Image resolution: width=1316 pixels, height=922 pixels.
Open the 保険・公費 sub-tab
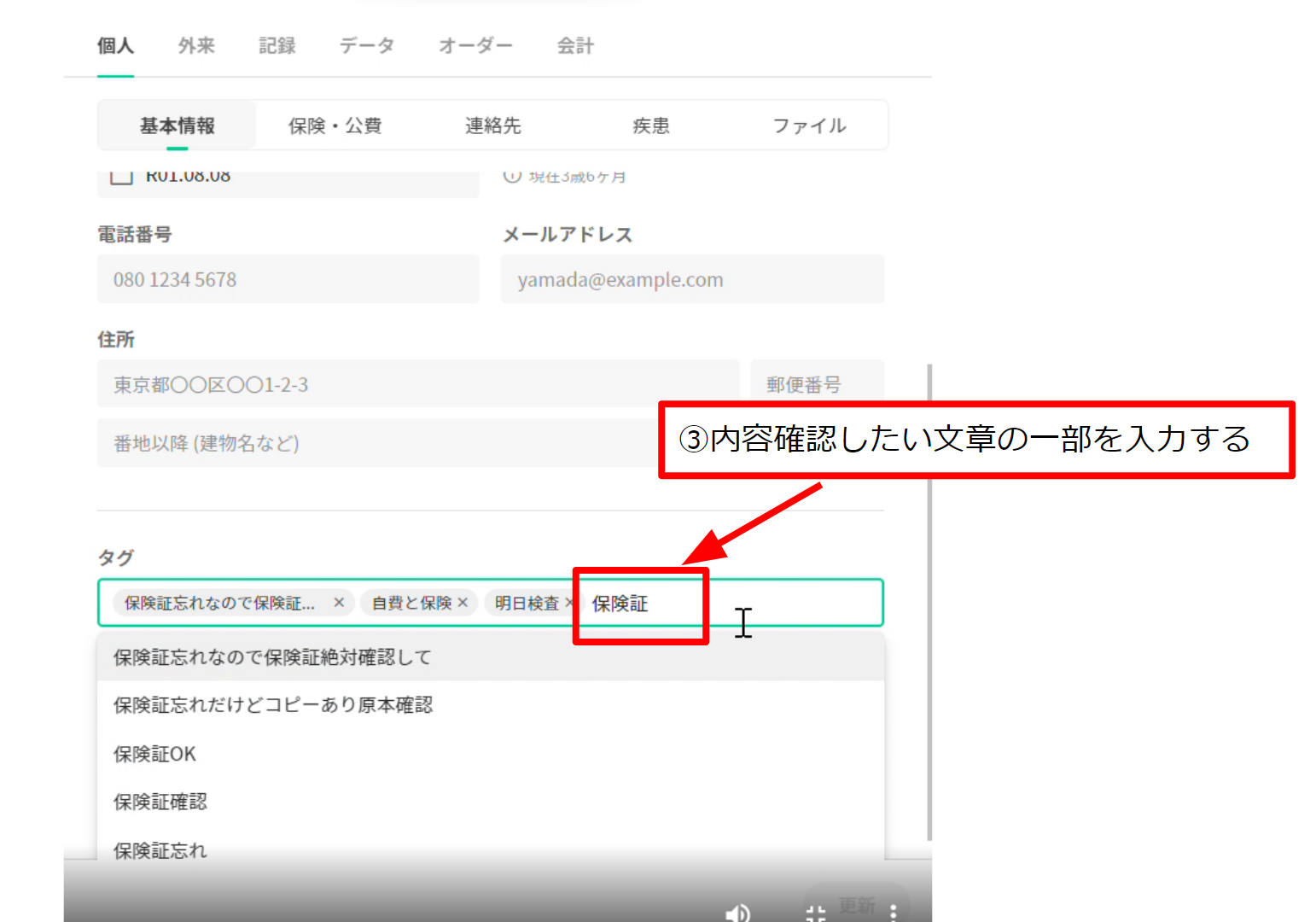335,125
